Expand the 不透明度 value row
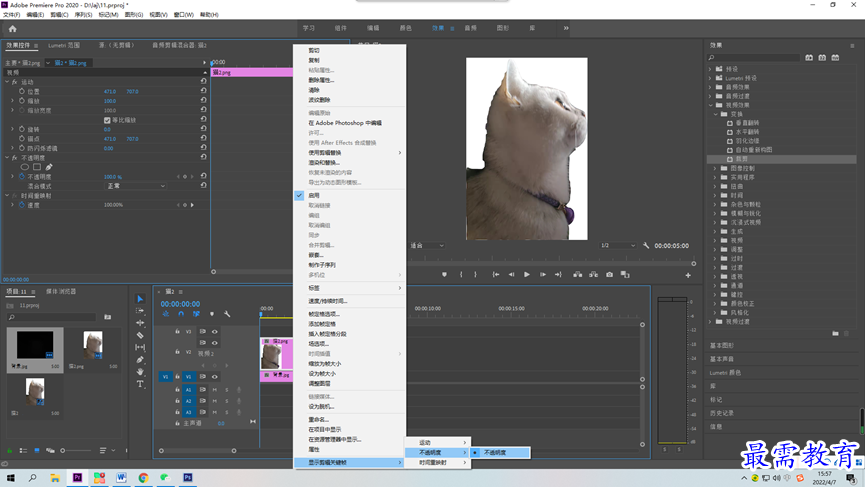865x487 pixels. [13, 176]
